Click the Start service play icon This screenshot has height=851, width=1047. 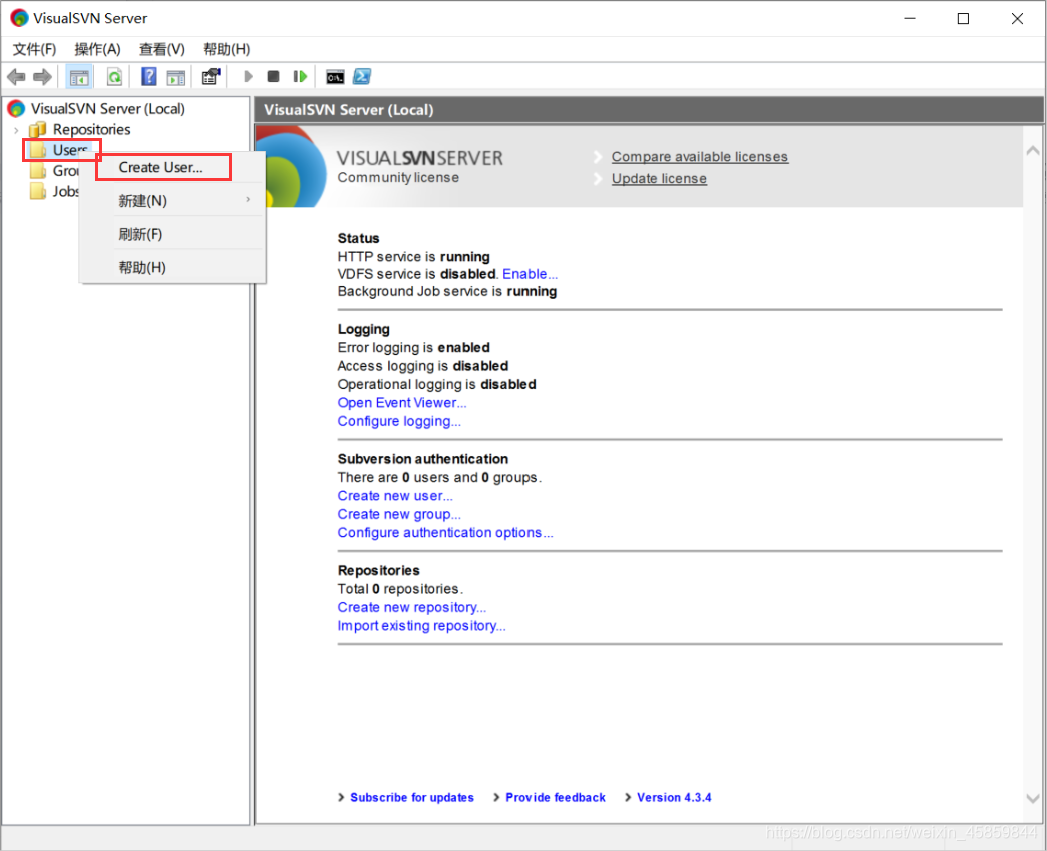tap(248, 76)
